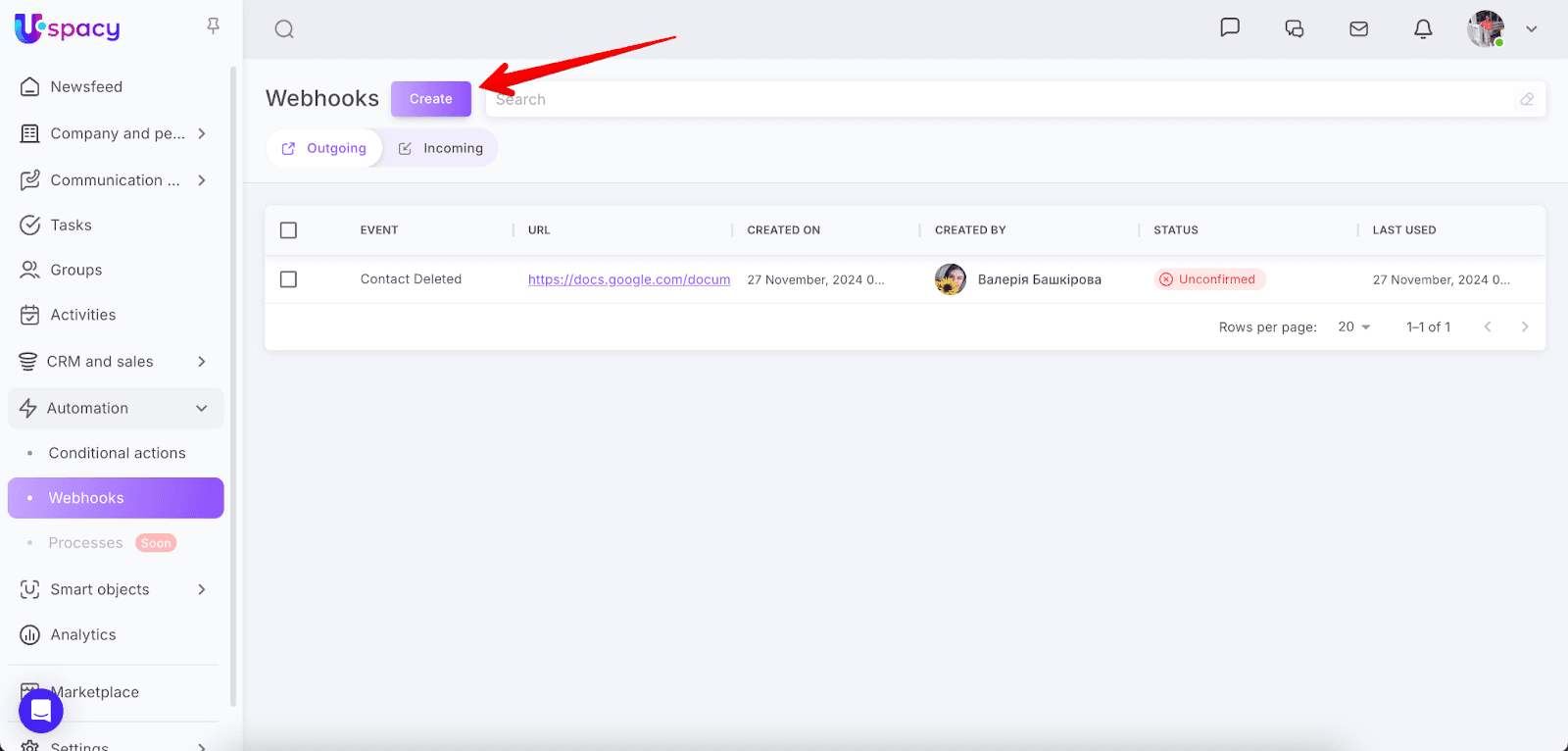Open notifications bell icon

click(1423, 29)
